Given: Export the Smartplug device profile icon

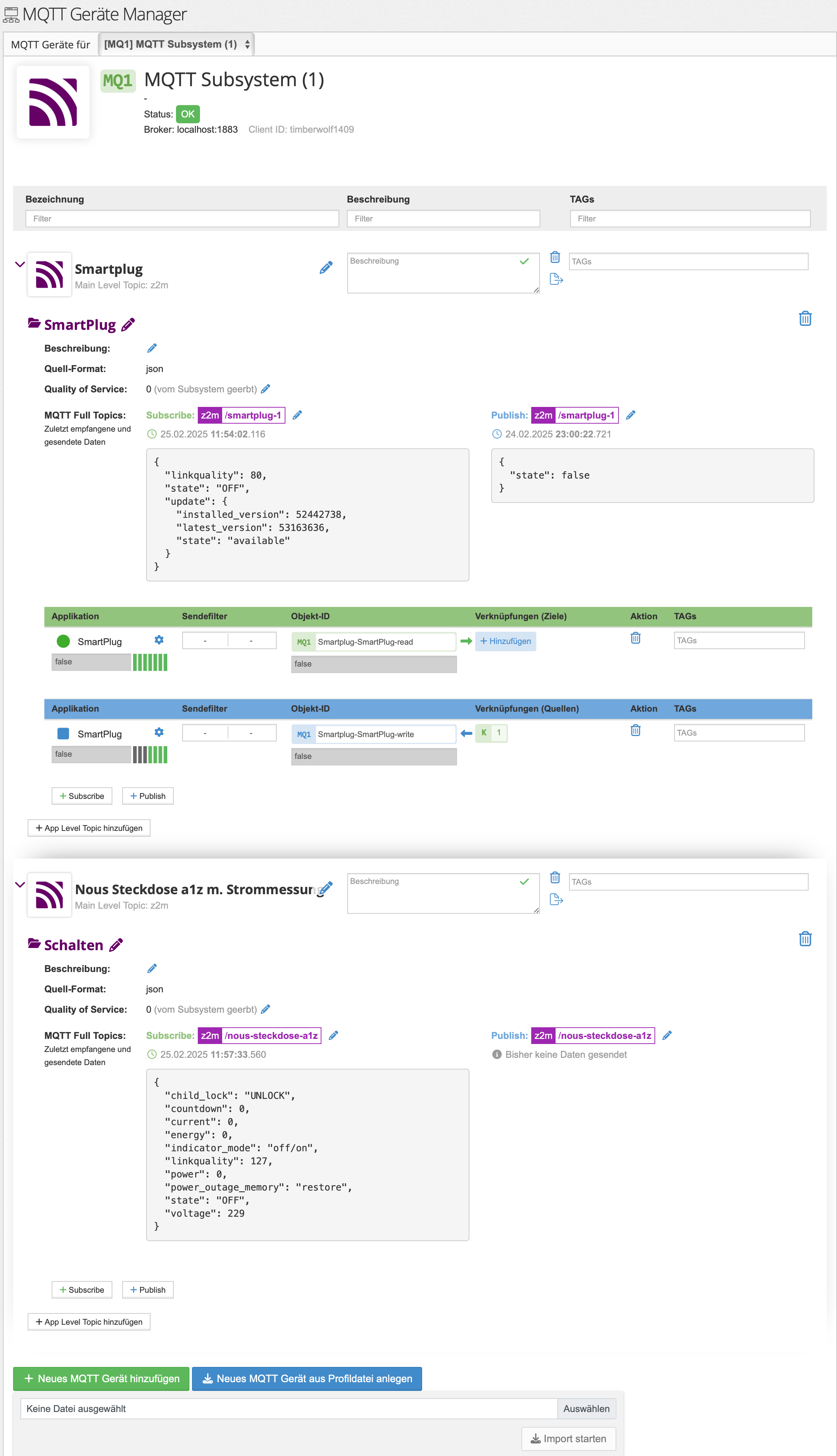Looking at the screenshot, I should coord(556,279).
